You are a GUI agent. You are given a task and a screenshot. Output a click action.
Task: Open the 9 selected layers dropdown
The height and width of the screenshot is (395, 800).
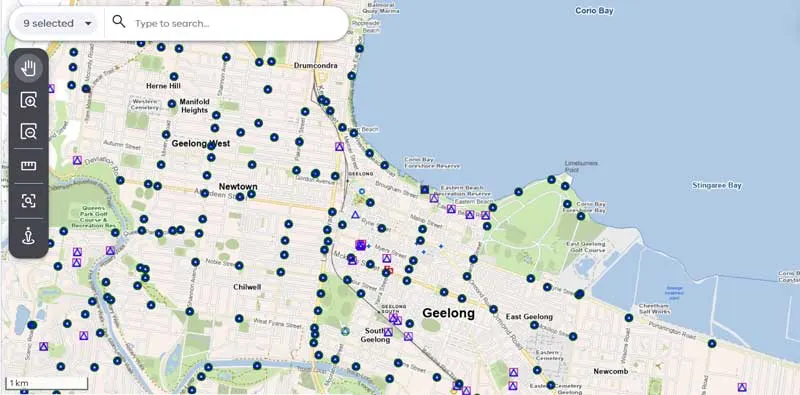coord(56,23)
